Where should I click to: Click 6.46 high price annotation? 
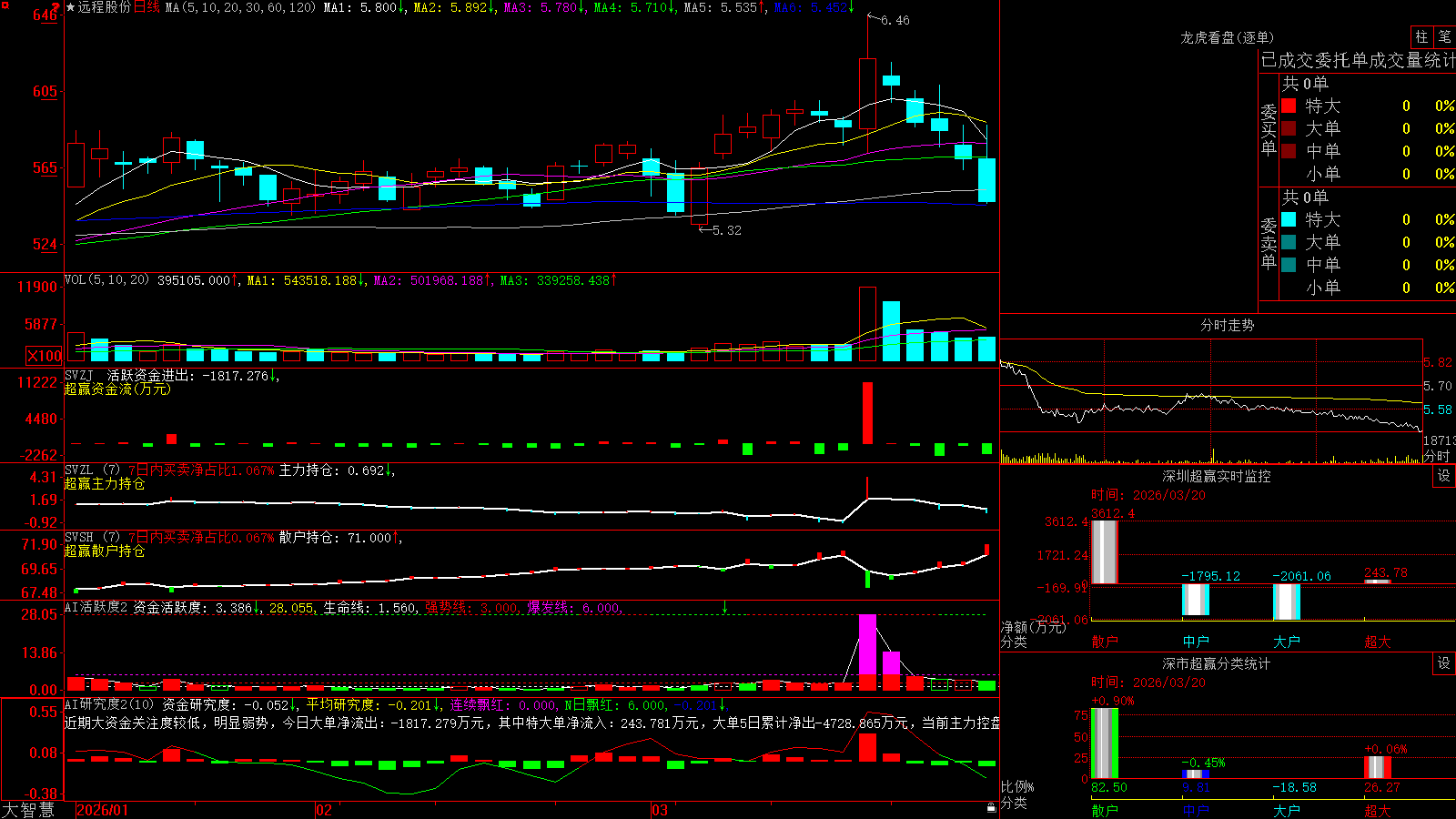click(895, 20)
